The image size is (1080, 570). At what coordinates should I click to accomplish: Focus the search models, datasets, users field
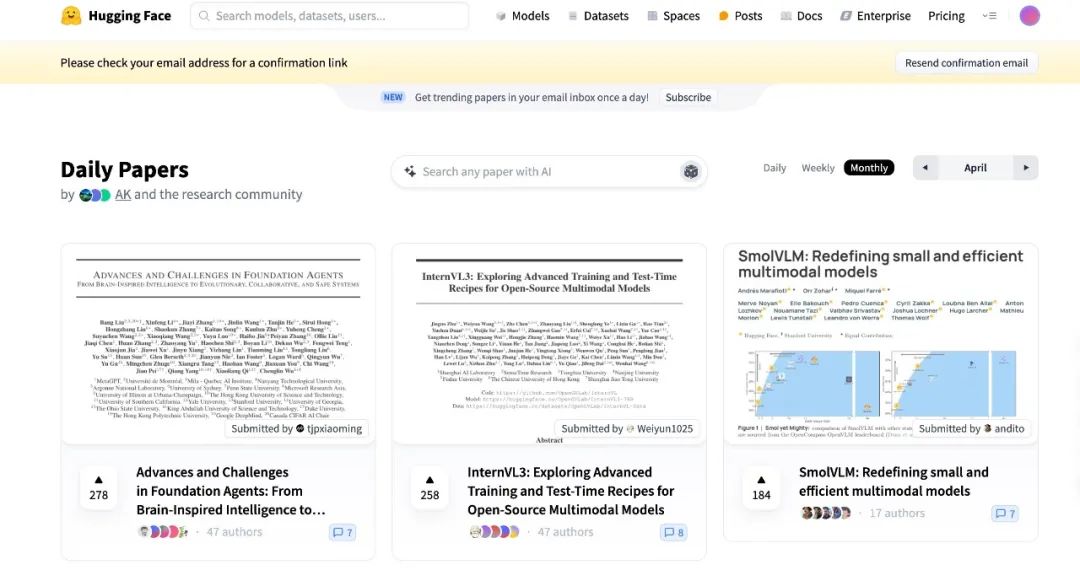click(x=329, y=16)
